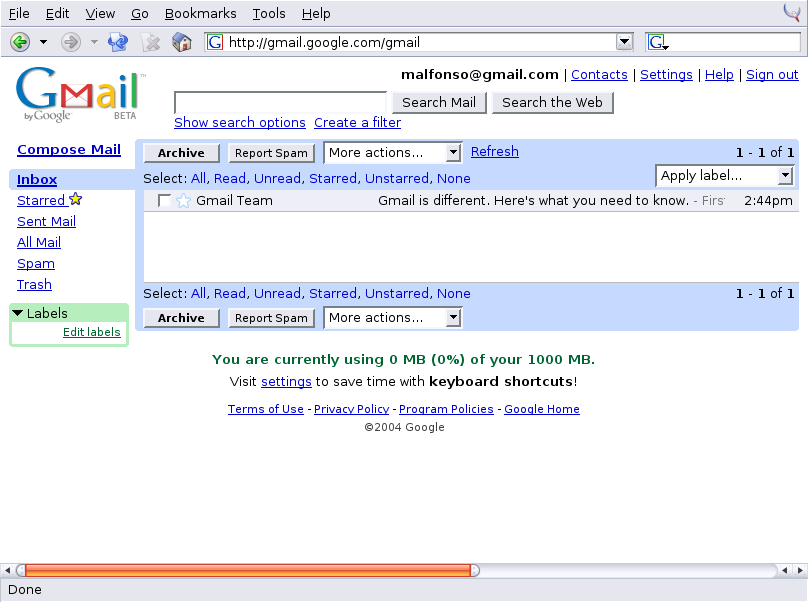This screenshot has width=808, height=602.
Task: Click the settings link about keyboard shortcuts
Action: tap(286, 382)
